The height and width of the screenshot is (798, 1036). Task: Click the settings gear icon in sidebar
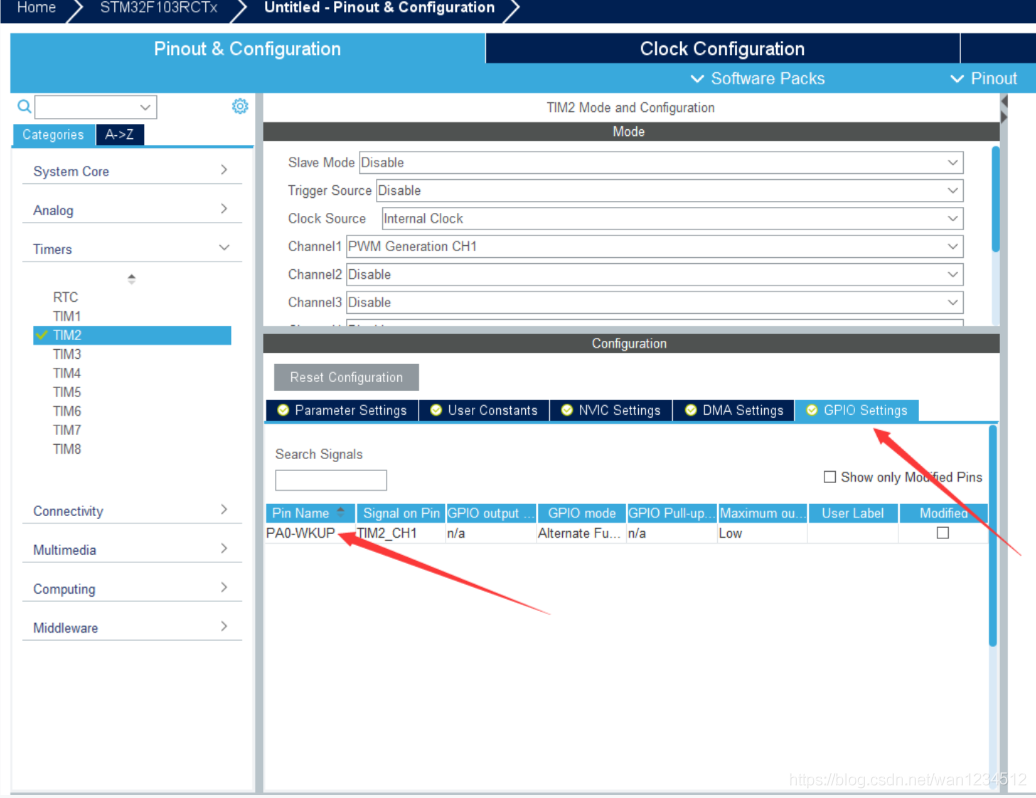[x=240, y=106]
